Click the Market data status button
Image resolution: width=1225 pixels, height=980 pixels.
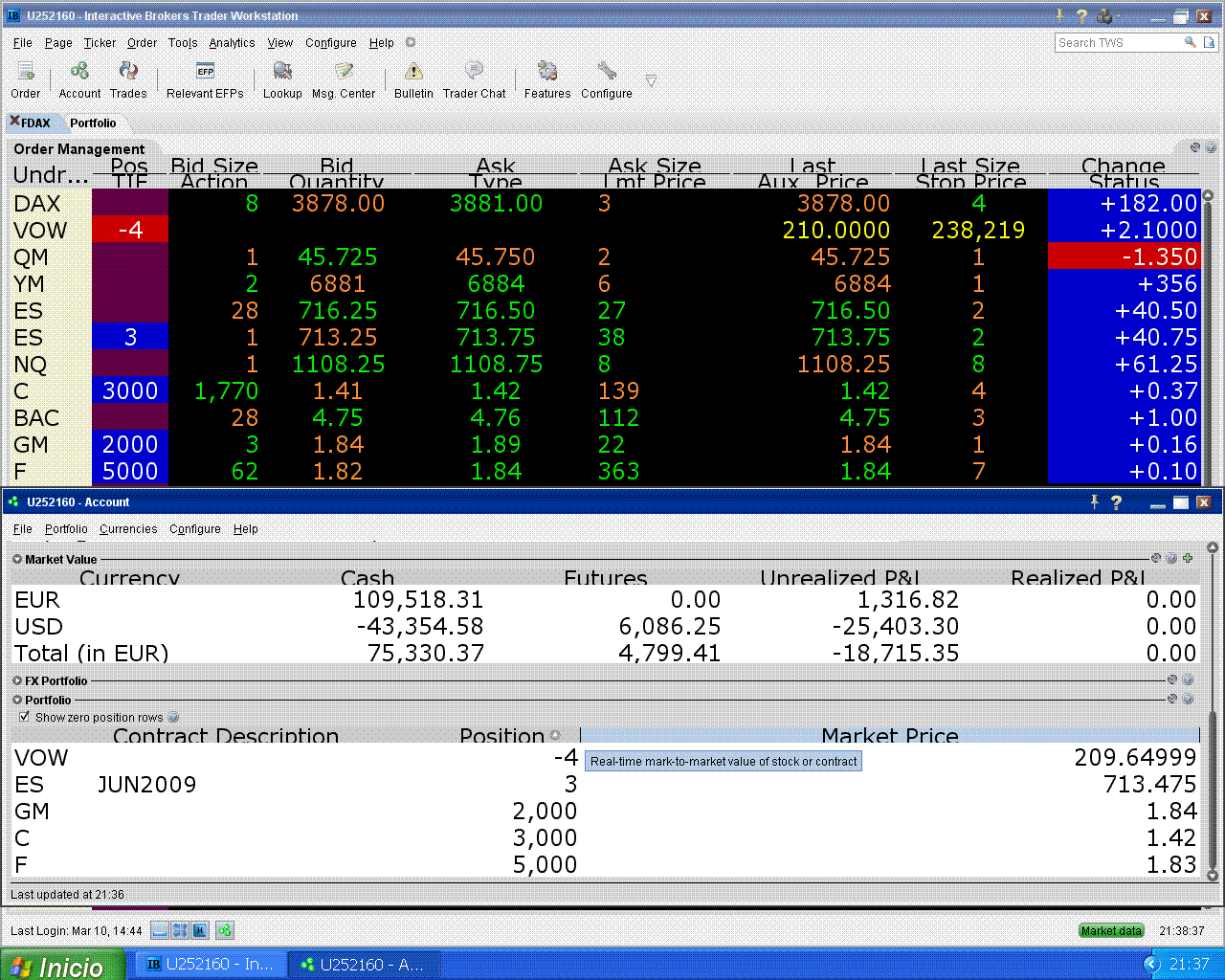(1111, 930)
